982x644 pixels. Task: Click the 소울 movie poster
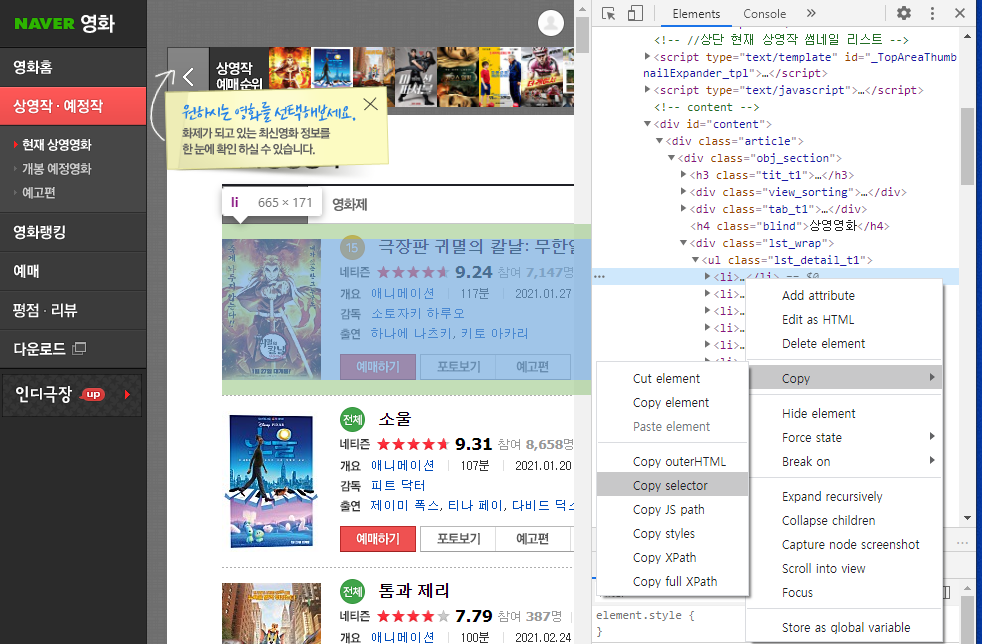pyautogui.click(x=271, y=481)
